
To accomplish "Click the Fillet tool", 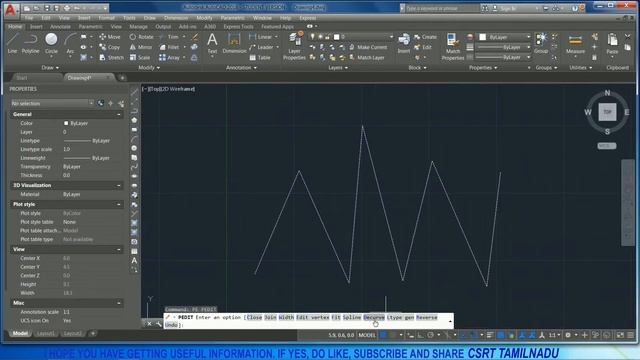I will [x=169, y=47].
